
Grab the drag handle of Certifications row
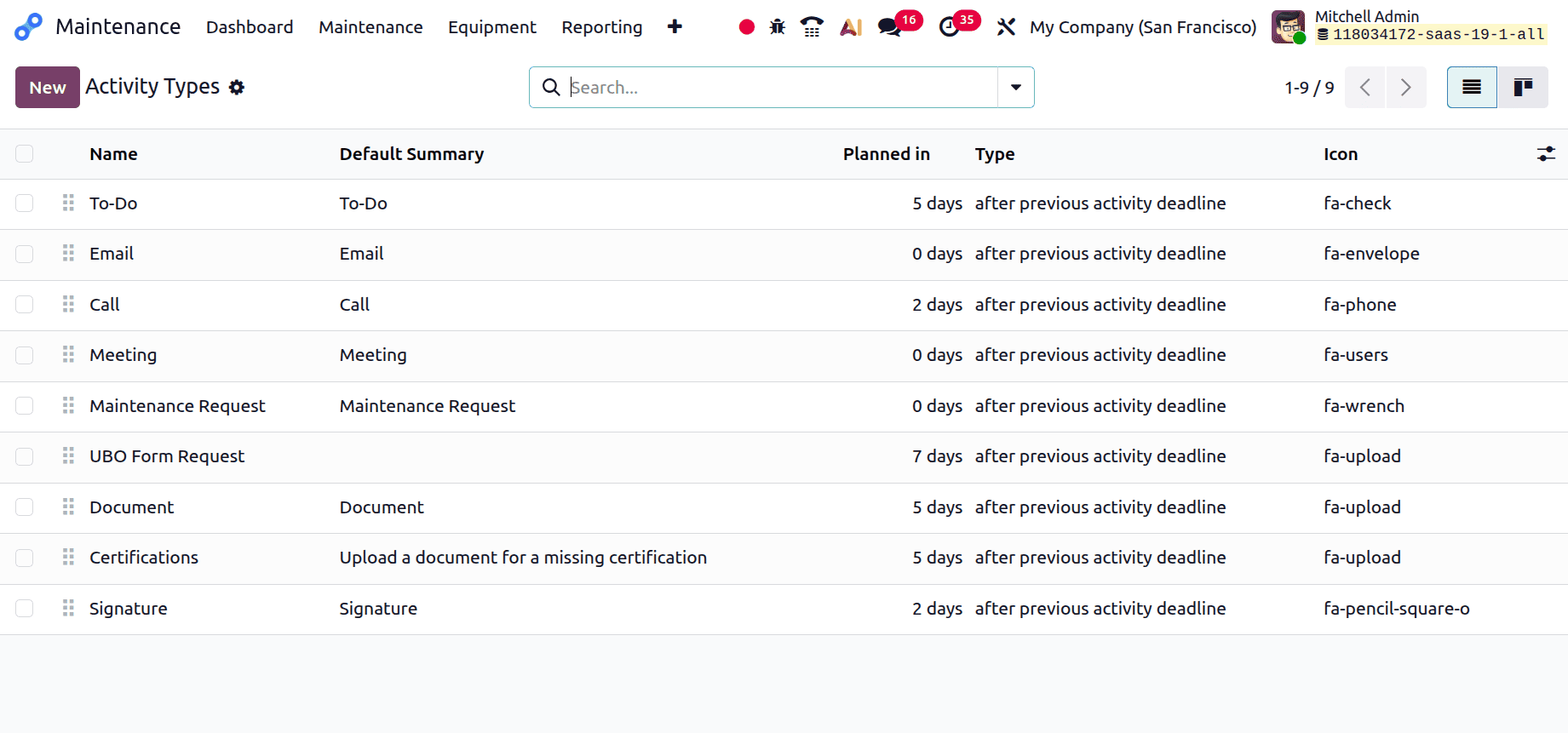point(68,557)
